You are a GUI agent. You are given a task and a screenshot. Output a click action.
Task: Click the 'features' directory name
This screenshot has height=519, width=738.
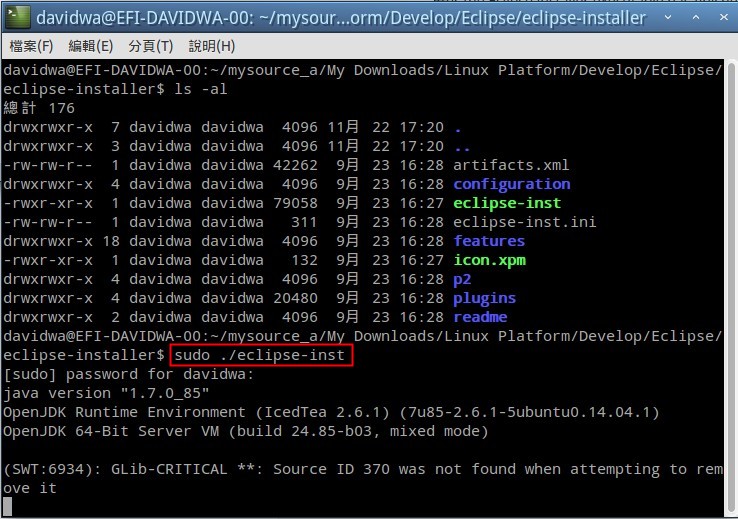click(x=489, y=241)
